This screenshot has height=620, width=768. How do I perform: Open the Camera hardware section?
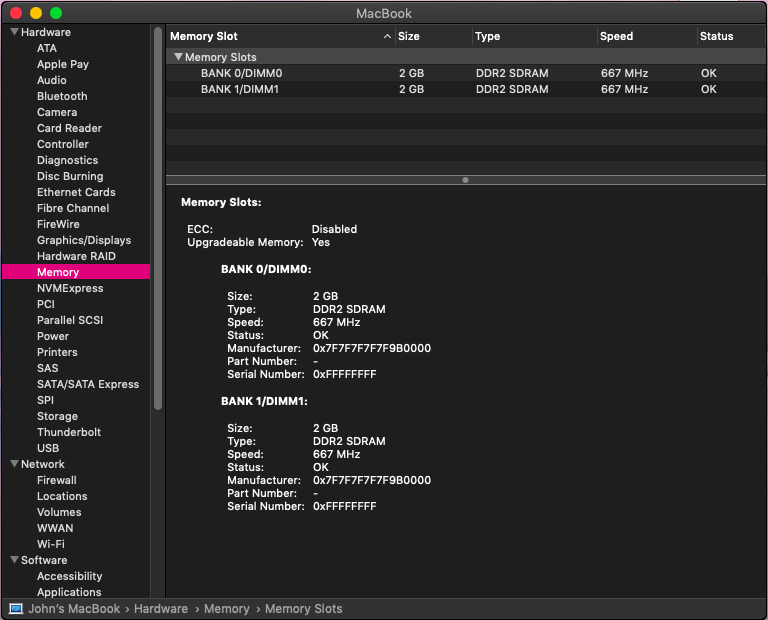(57, 112)
